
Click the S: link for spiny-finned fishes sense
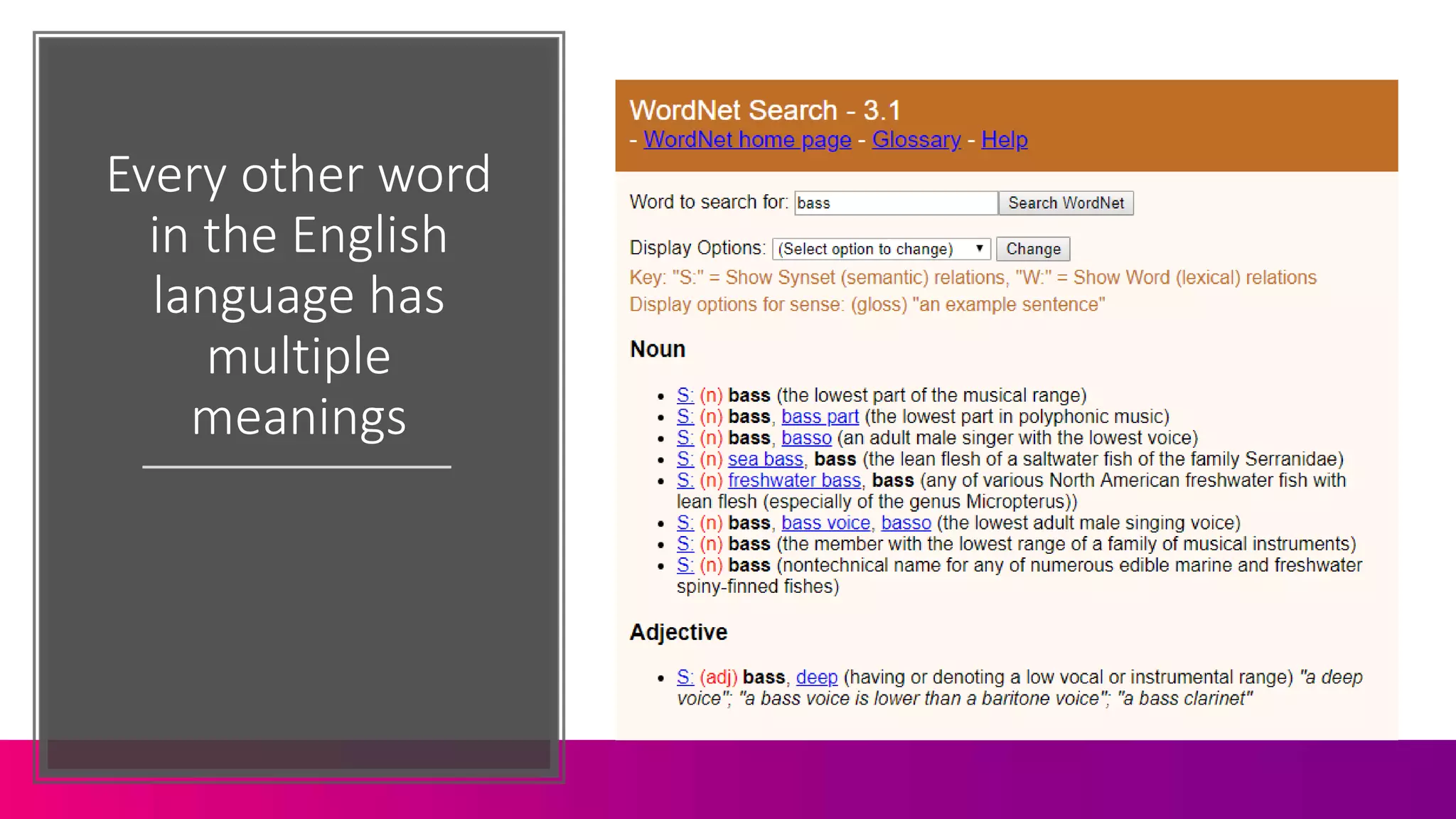point(685,566)
